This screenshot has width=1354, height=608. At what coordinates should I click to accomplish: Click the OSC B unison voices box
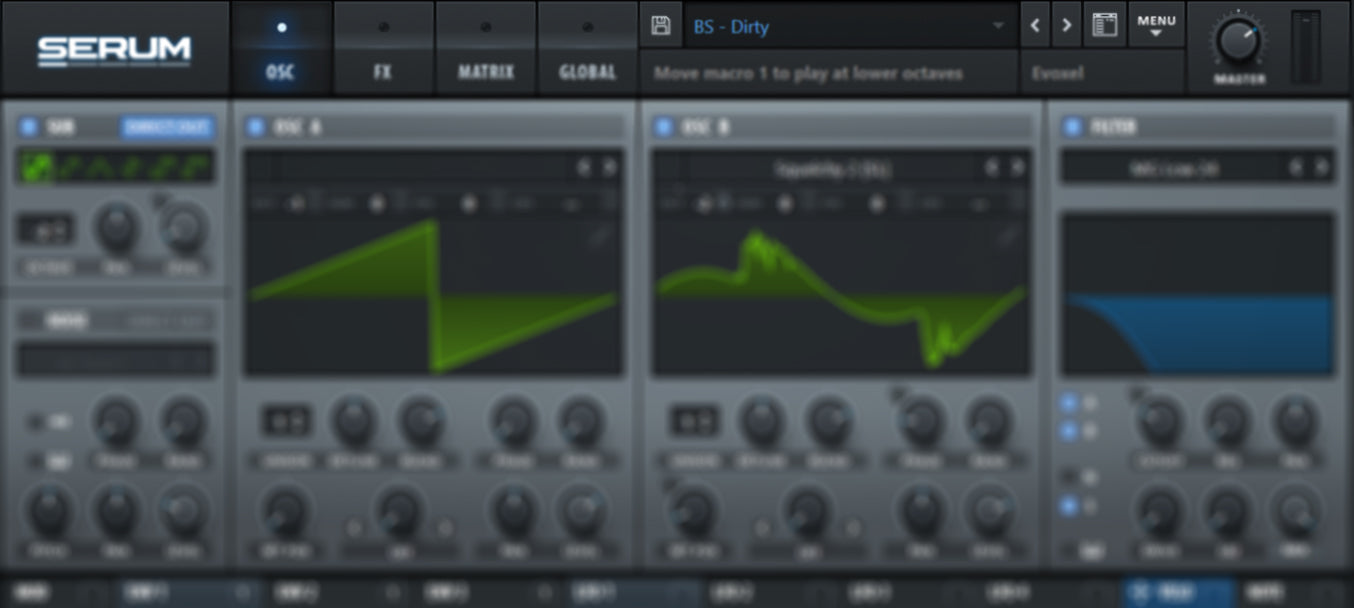click(x=694, y=421)
